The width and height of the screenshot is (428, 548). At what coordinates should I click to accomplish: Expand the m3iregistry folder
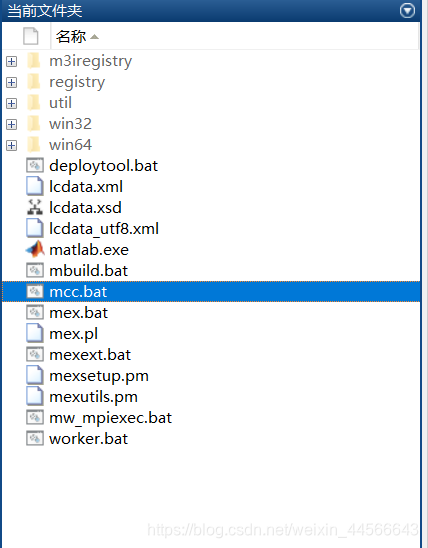[x=11, y=62]
